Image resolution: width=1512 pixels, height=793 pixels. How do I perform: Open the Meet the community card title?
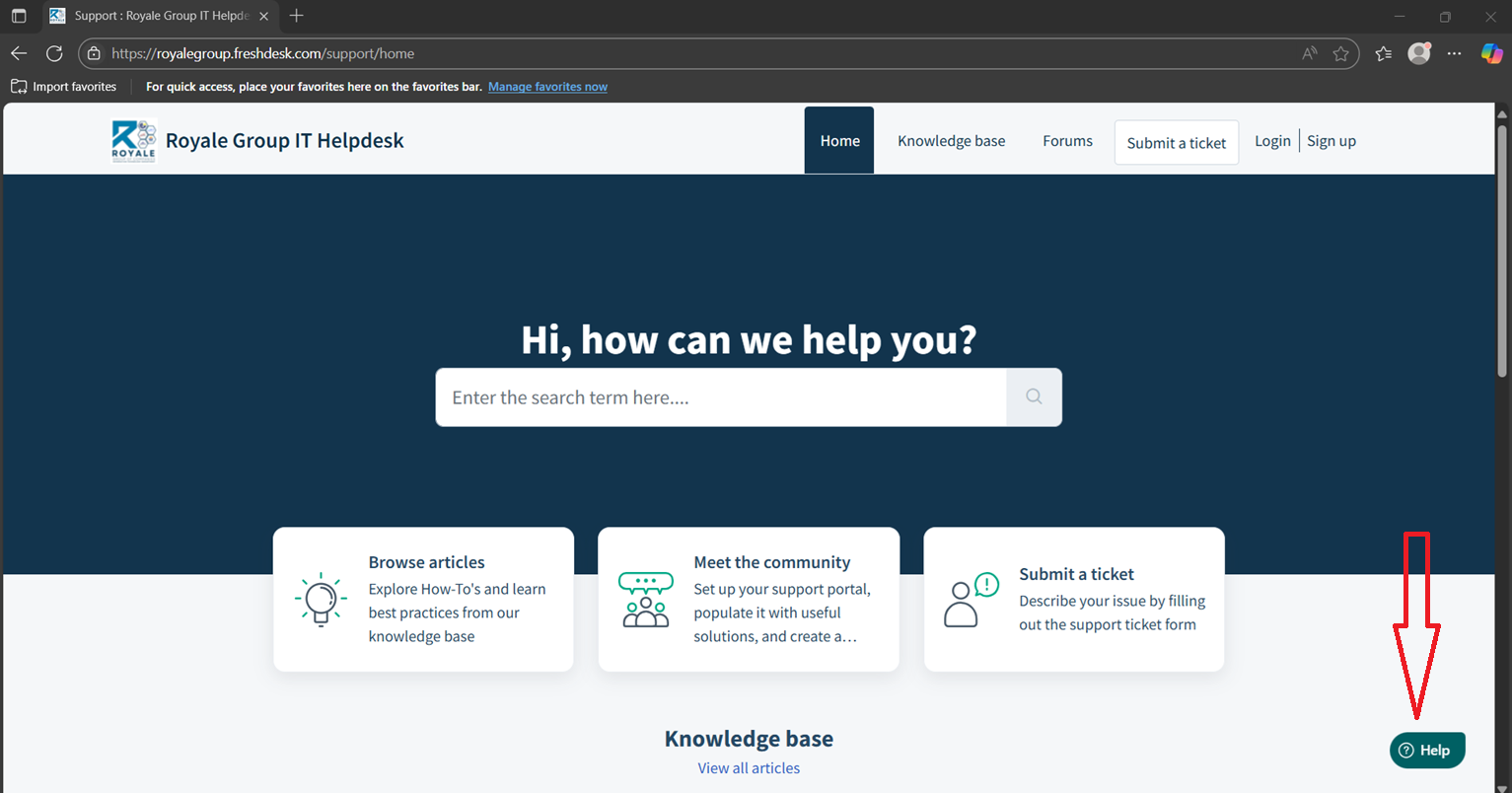tap(771, 562)
